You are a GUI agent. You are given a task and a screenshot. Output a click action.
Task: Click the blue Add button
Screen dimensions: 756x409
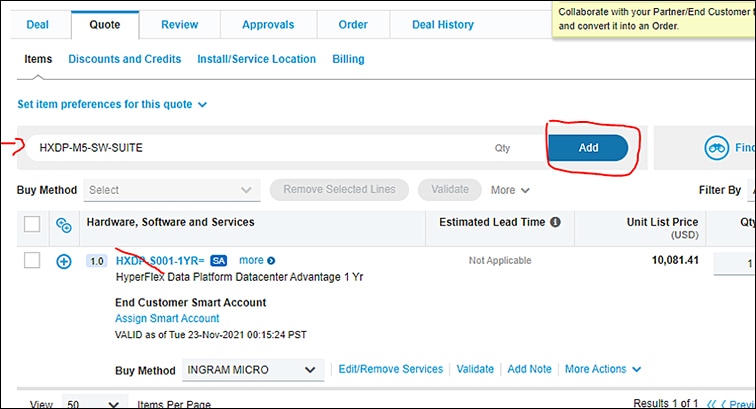[x=588, y=147]
